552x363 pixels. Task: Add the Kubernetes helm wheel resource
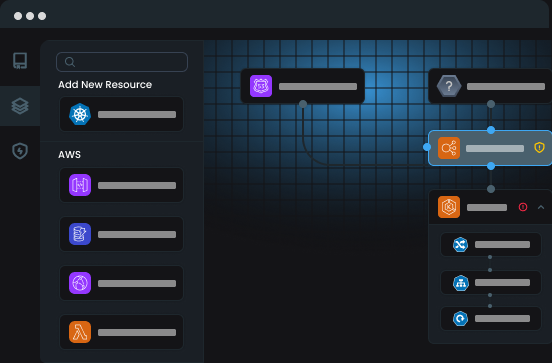pyautogui.click(x=121, y=114)
